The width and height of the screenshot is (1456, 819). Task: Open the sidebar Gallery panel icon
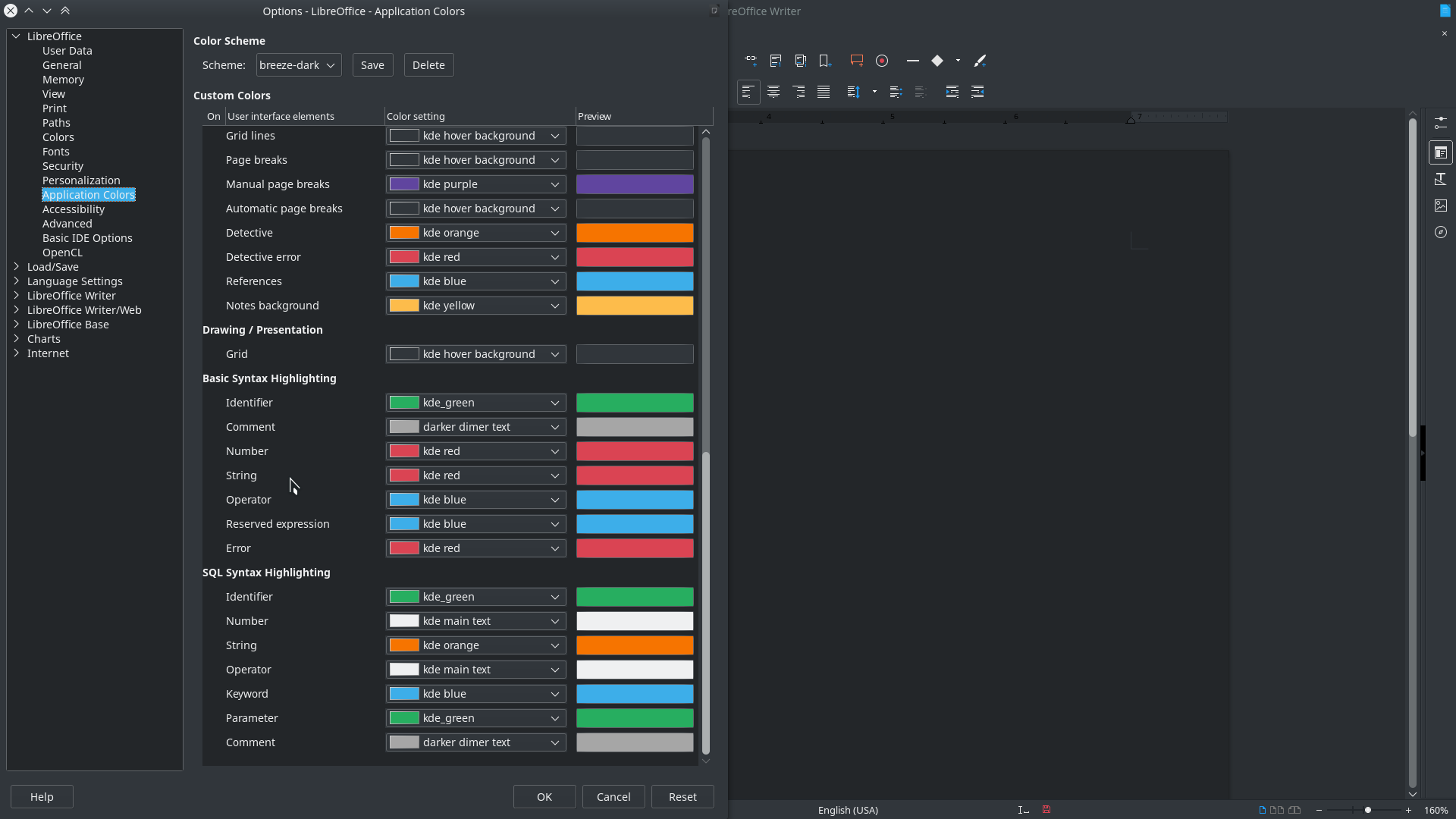tap(1441, 206)
